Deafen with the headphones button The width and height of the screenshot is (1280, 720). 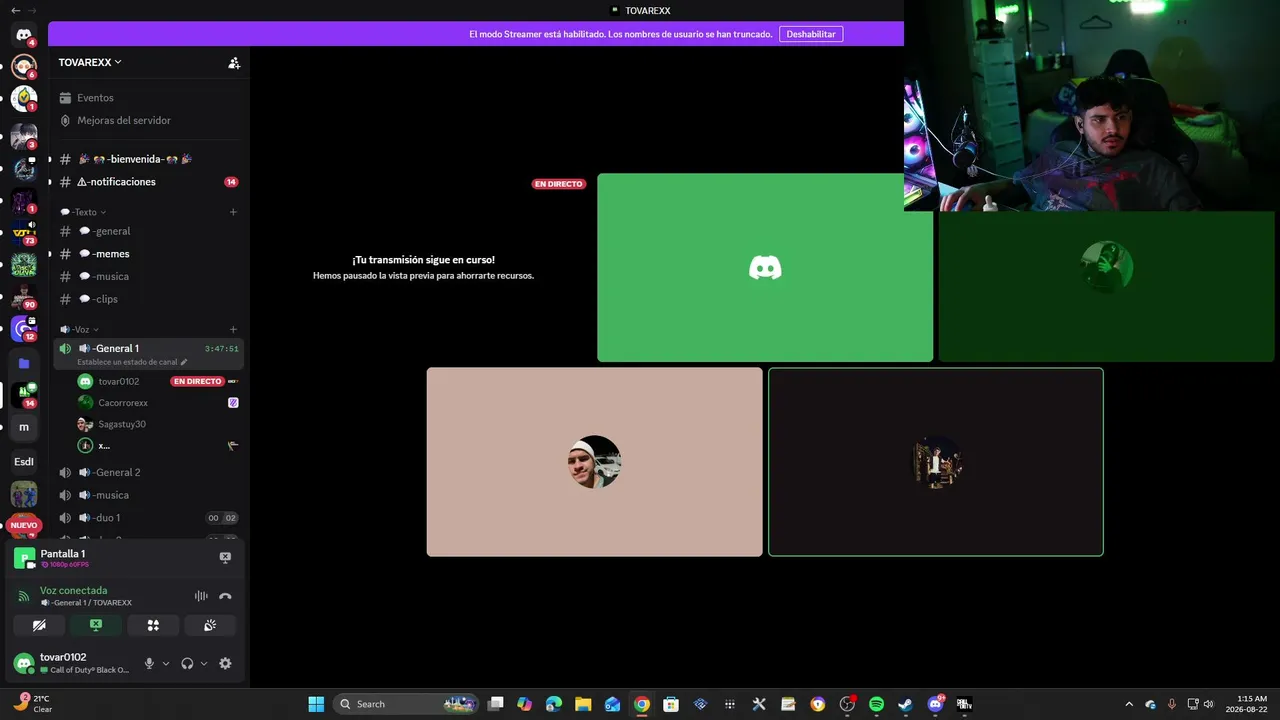click(187, 663)
